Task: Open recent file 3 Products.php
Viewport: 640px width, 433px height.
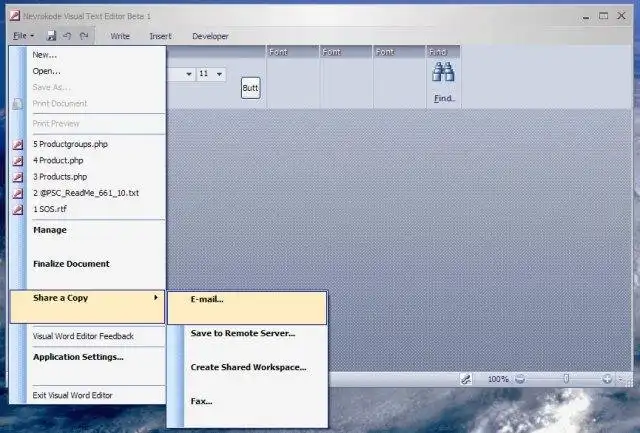Action: click(x=96, y=177)
